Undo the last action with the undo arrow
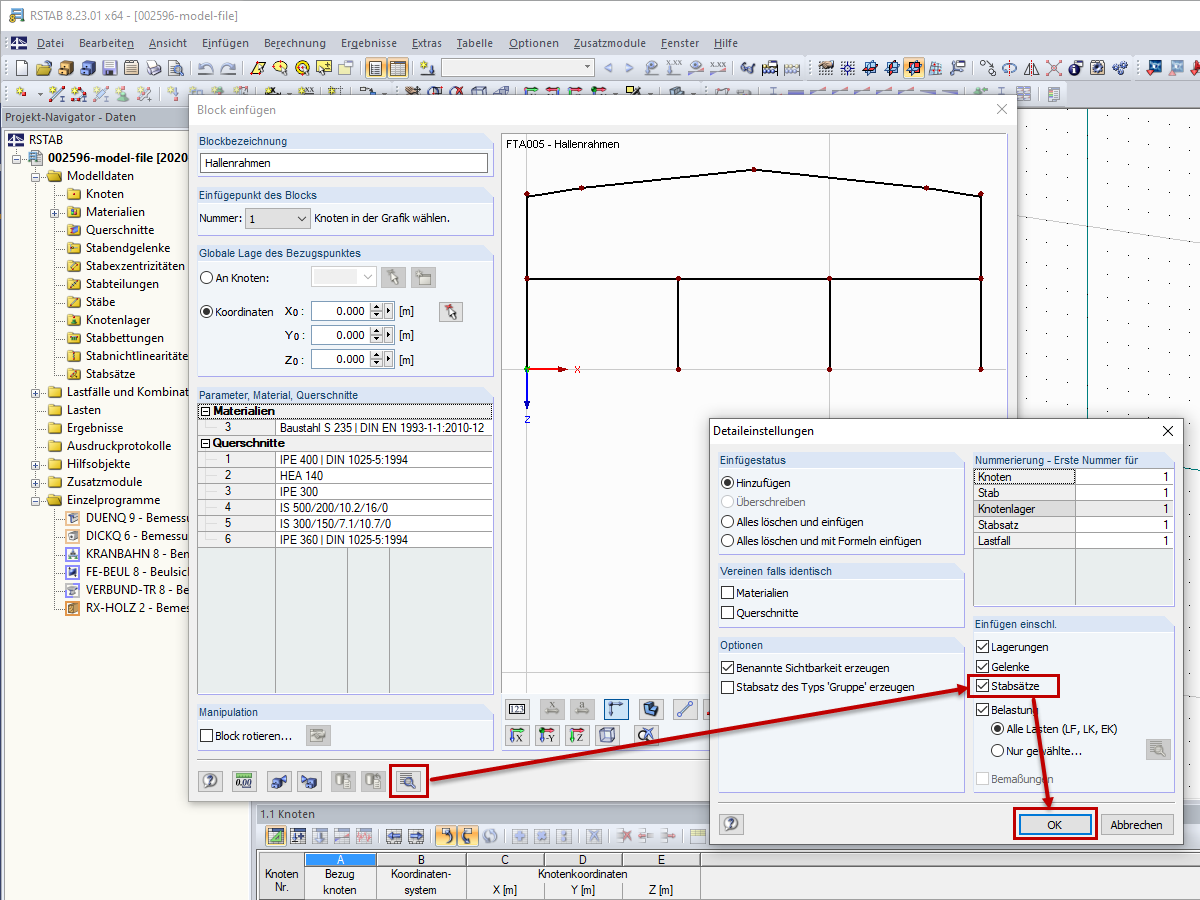This screenshot has width=1200, height=900. click(205, 68)
